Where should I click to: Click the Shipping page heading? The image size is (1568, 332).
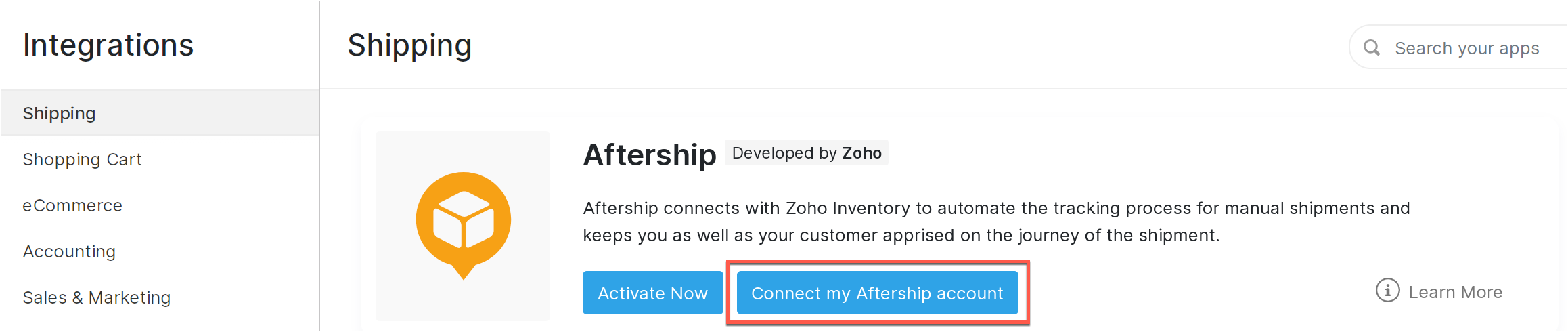pyautogui.click(x=409, y=45)
